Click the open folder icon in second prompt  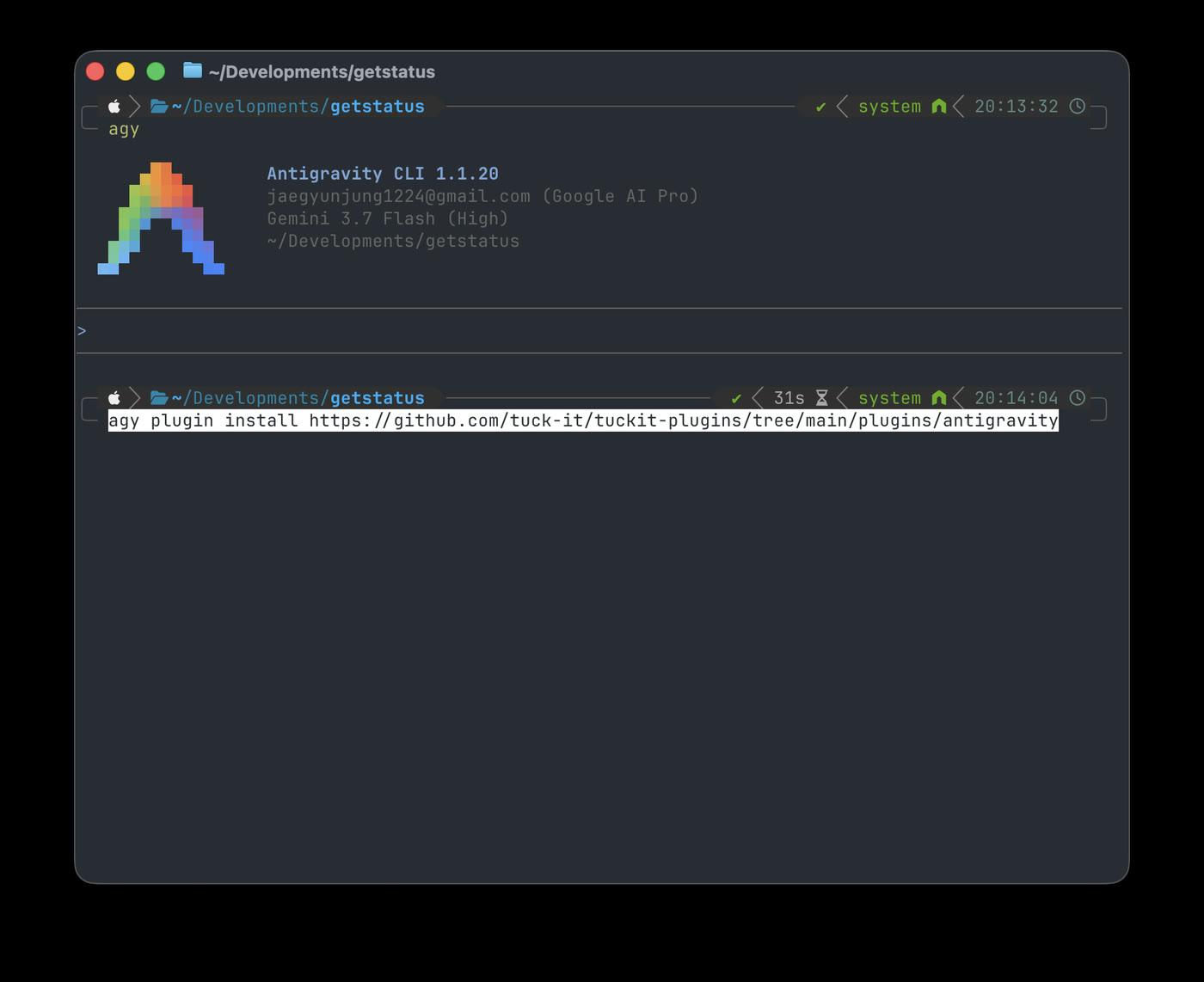coord(159,398)
